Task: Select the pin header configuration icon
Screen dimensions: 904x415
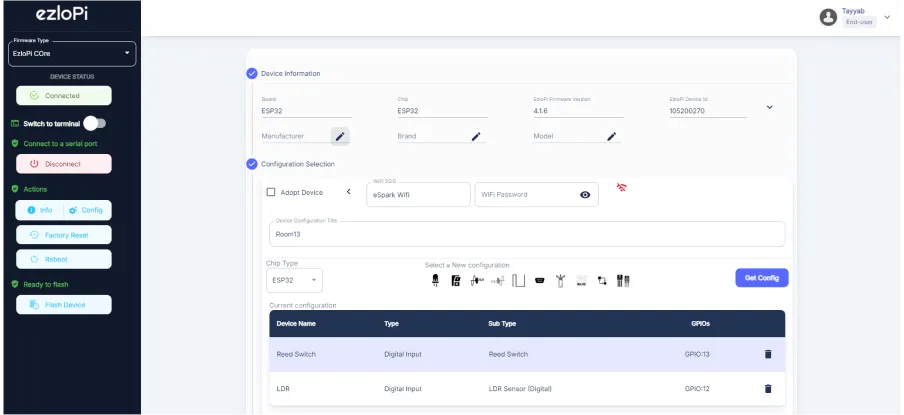Action: (623, 281)
